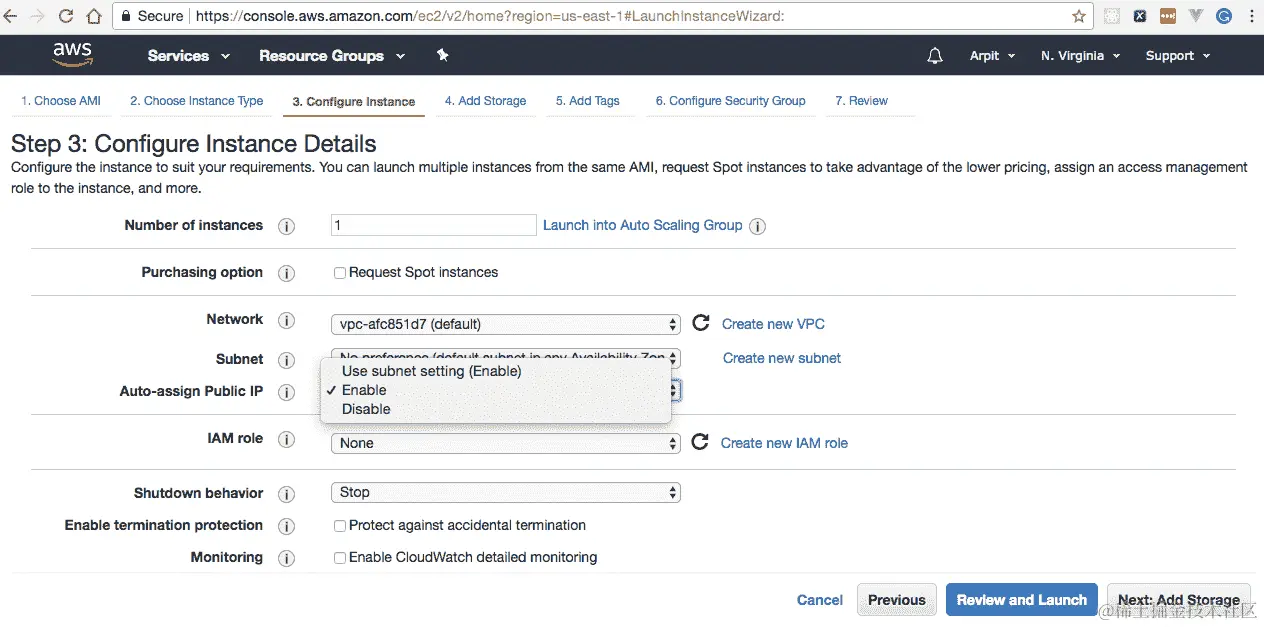This screenshot has width=1264, height=627.
Task: Click the refresh icon beside Network dropdown
Action: (x=701, y=323)
